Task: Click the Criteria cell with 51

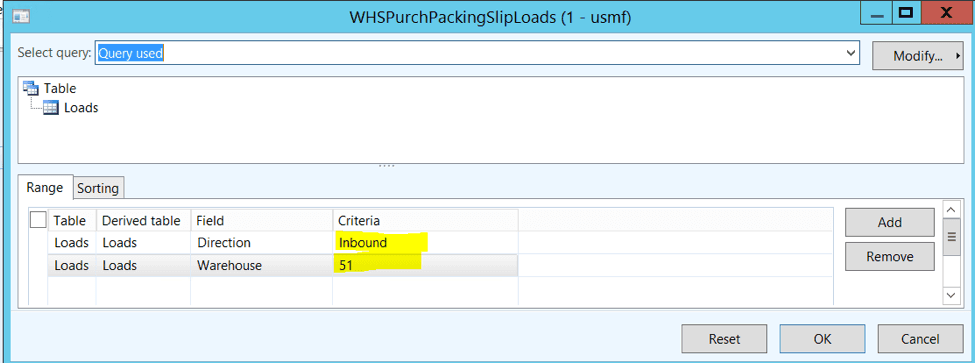Action: [425, 265]
